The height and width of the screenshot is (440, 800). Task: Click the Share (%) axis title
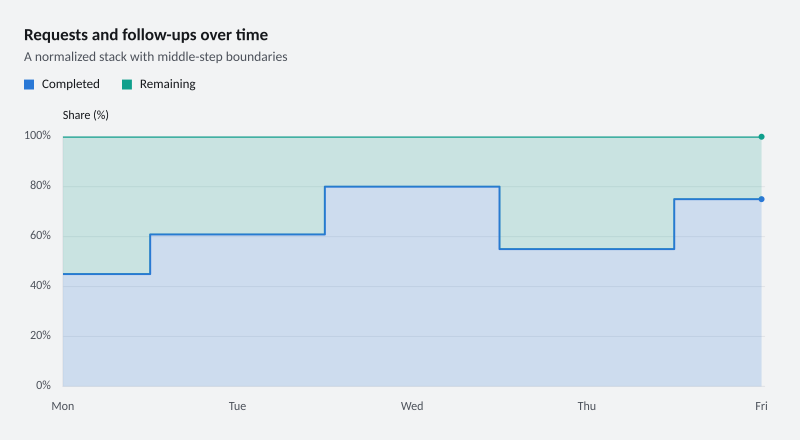[x=86, y=115]
